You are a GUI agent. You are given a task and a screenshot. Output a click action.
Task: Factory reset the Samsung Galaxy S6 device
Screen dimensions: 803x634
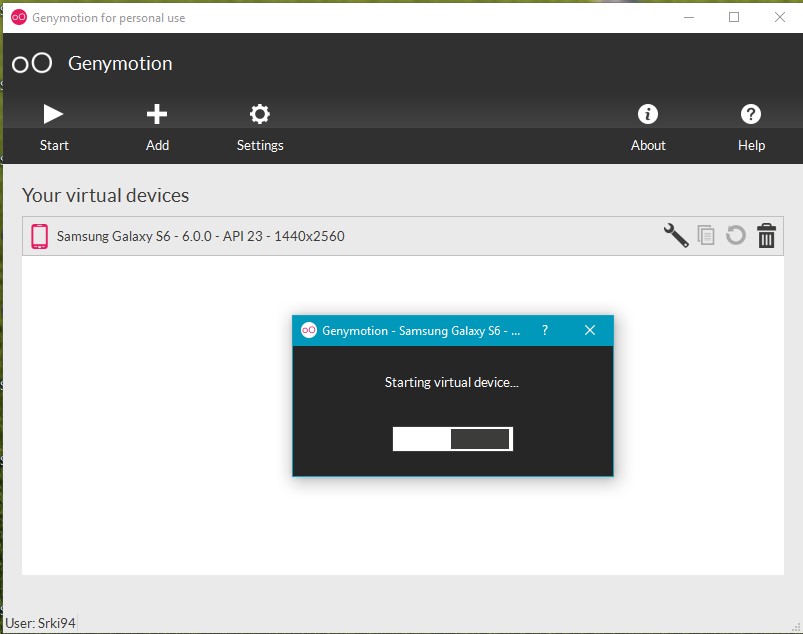(x=735, y=236)
